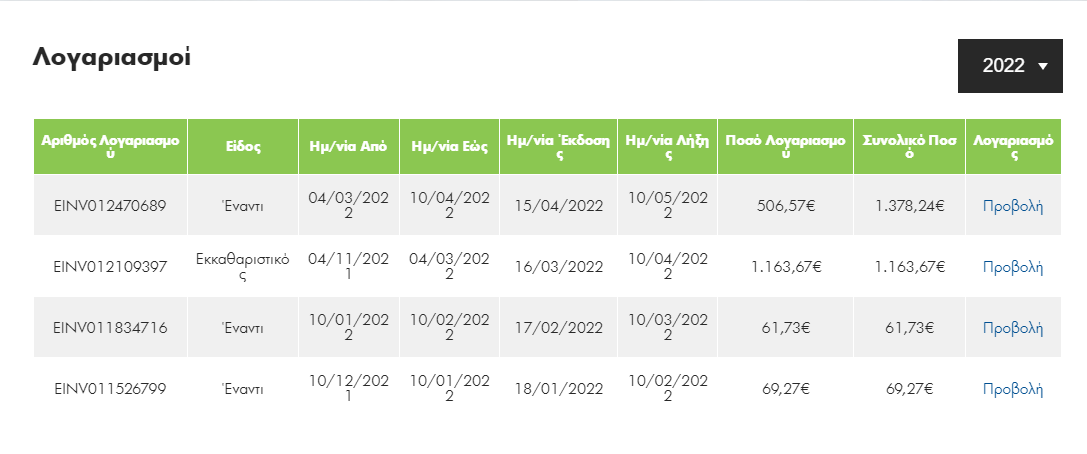Select the Ημ/νία Από column header

[x=349, y=147]
